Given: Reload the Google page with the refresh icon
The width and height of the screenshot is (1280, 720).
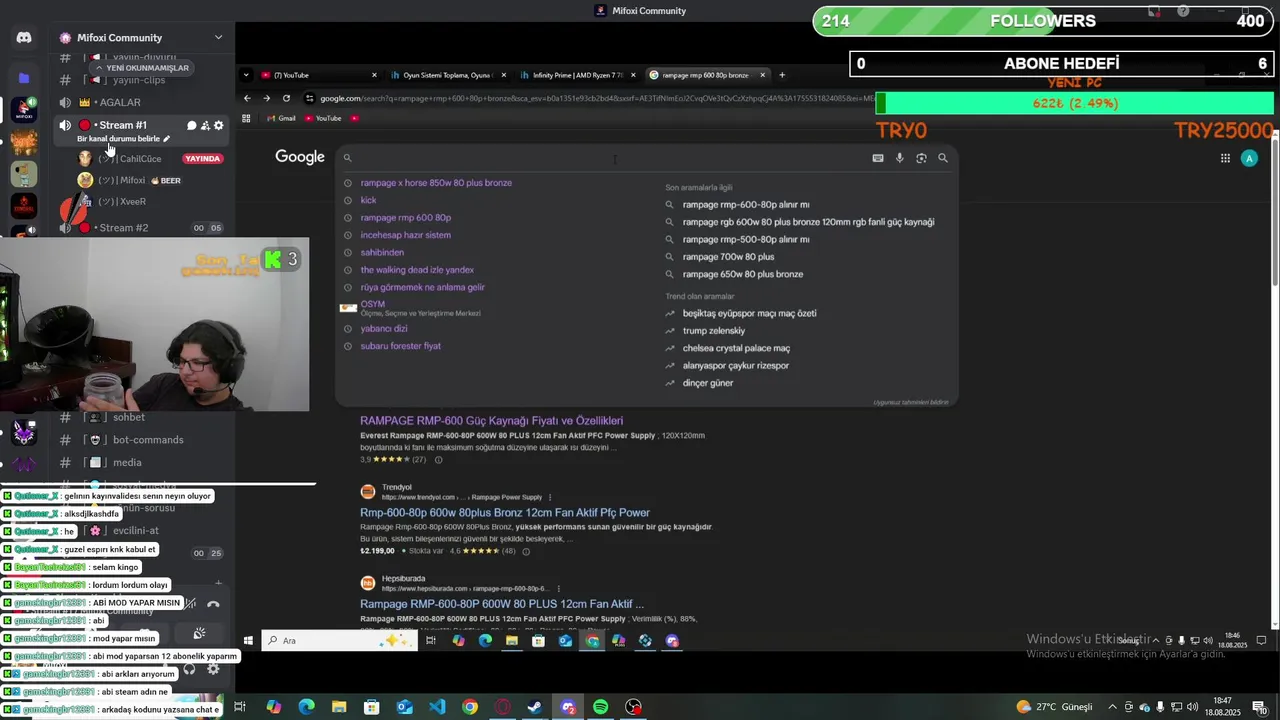Looking at the screenshot, I should (286, 98).
